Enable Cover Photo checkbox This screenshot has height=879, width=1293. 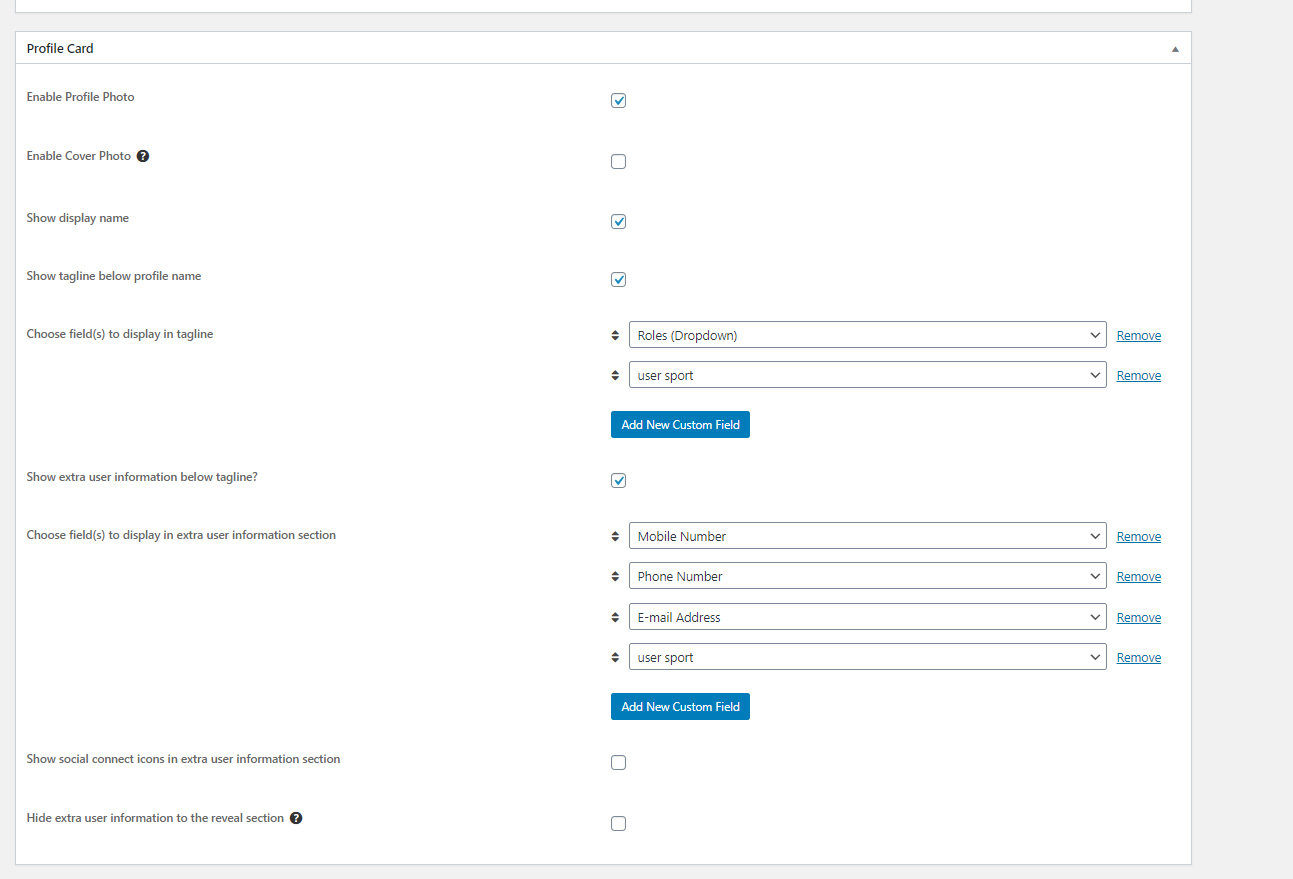(x=618, y=161)
